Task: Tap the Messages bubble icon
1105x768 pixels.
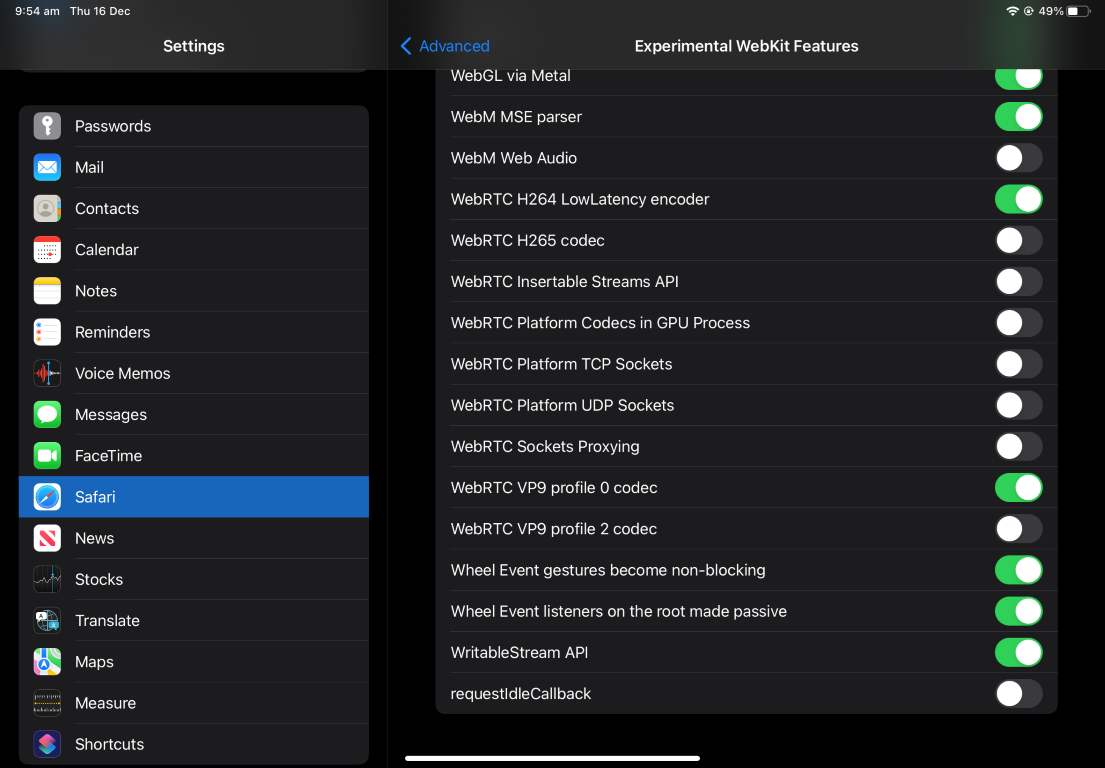Action: coord(47,414)
